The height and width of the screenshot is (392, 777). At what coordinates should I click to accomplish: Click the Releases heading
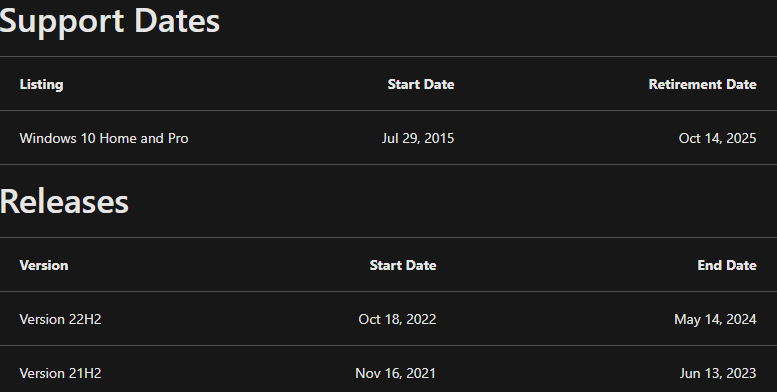64,202
